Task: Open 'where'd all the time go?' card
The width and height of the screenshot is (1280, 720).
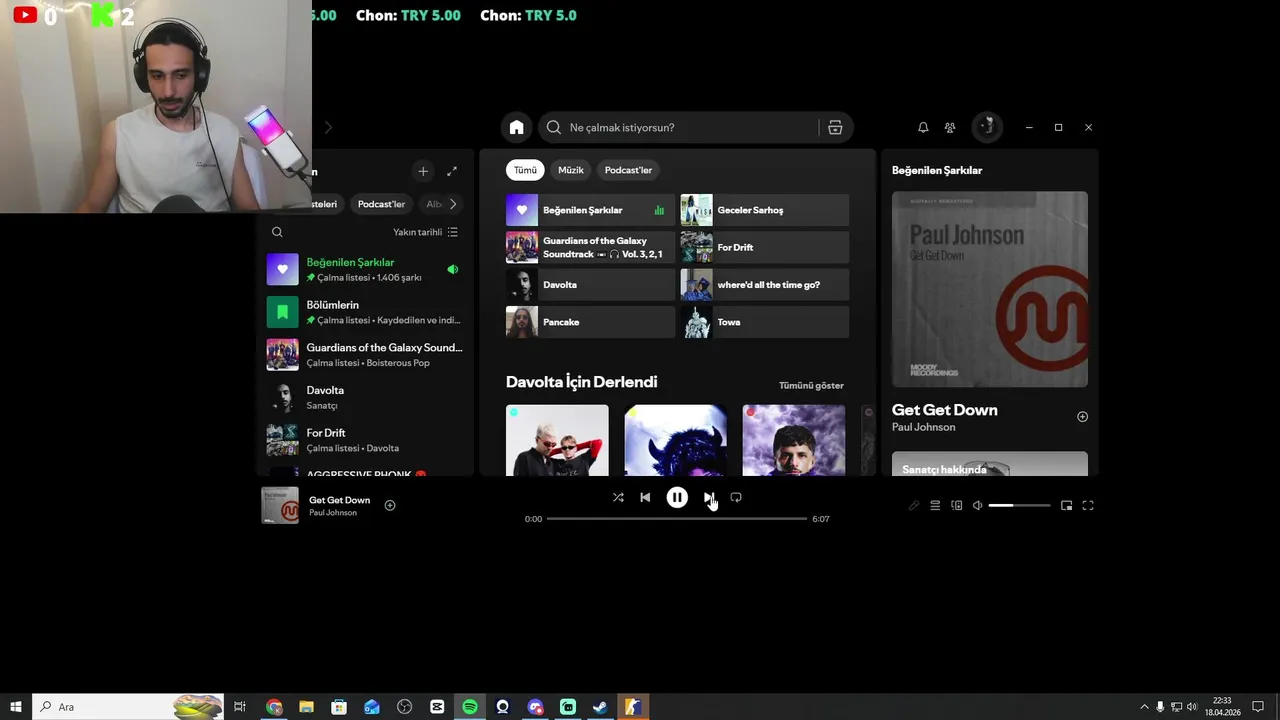Action: pos(765,285)
